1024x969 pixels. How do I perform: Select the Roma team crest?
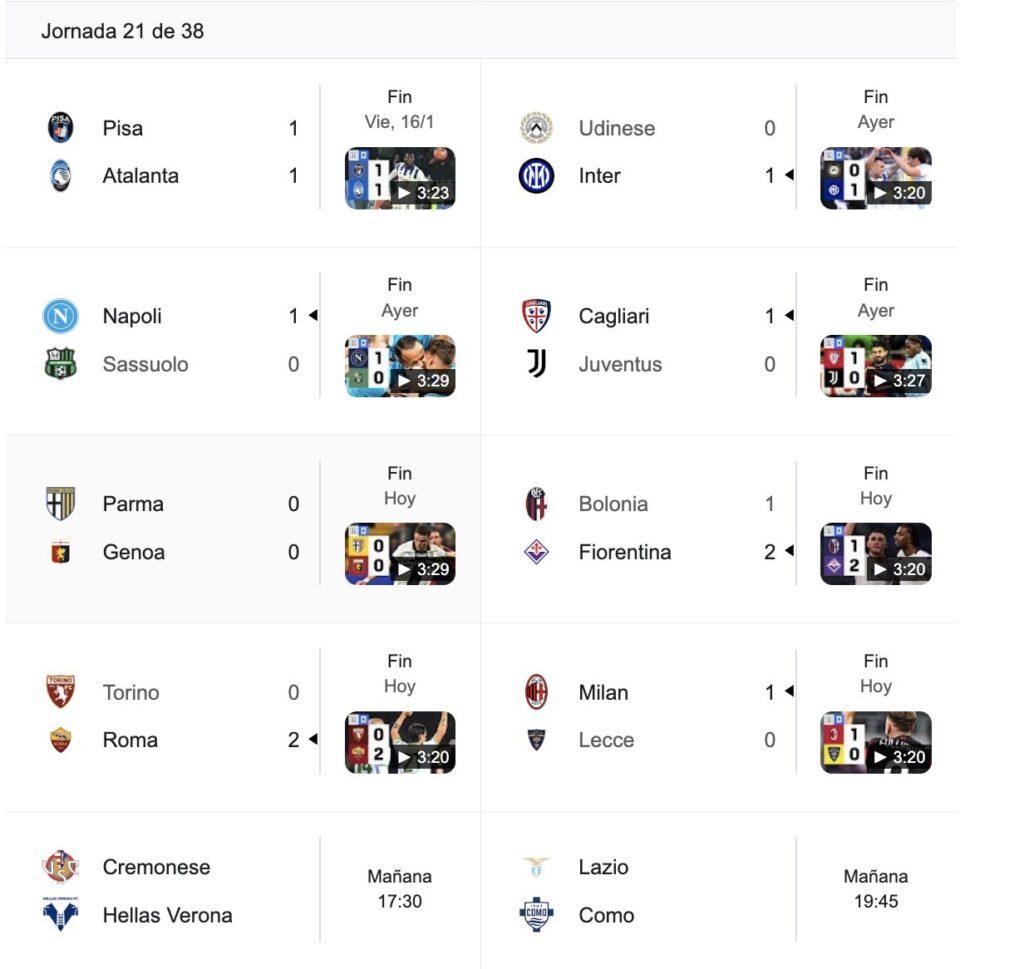pos(61,740)
